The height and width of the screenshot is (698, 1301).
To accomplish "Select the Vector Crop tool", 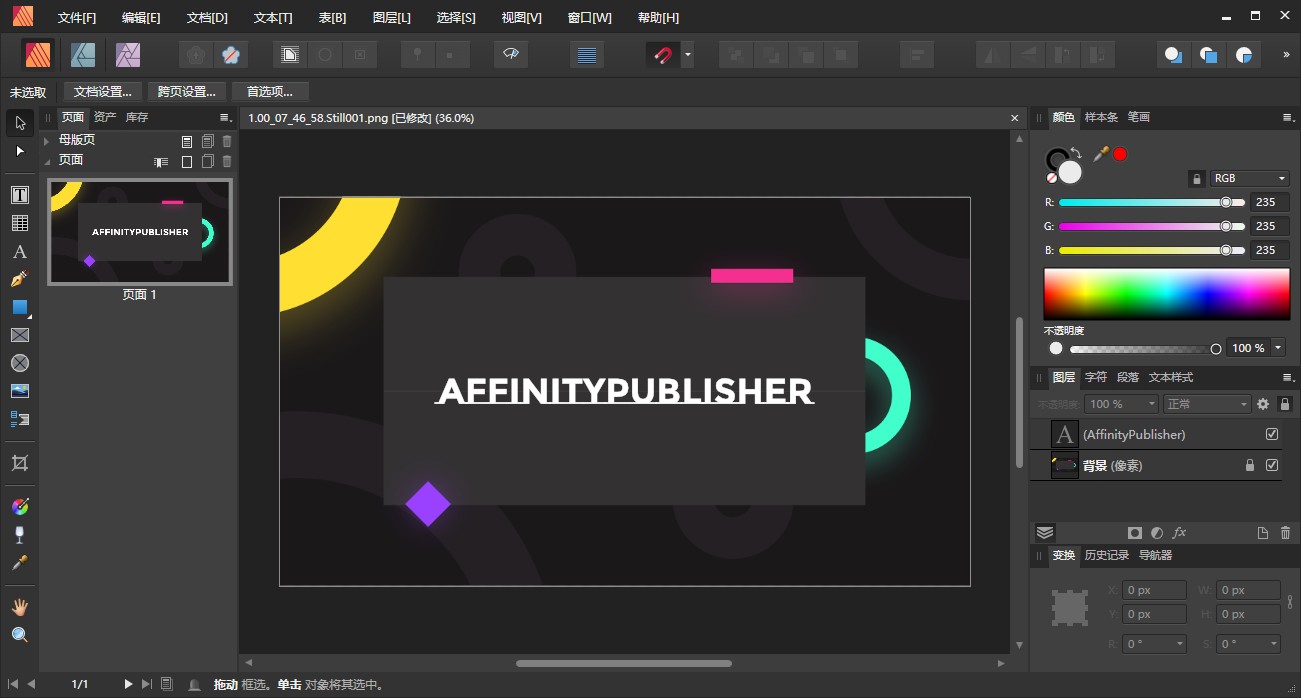I will 20,463.
